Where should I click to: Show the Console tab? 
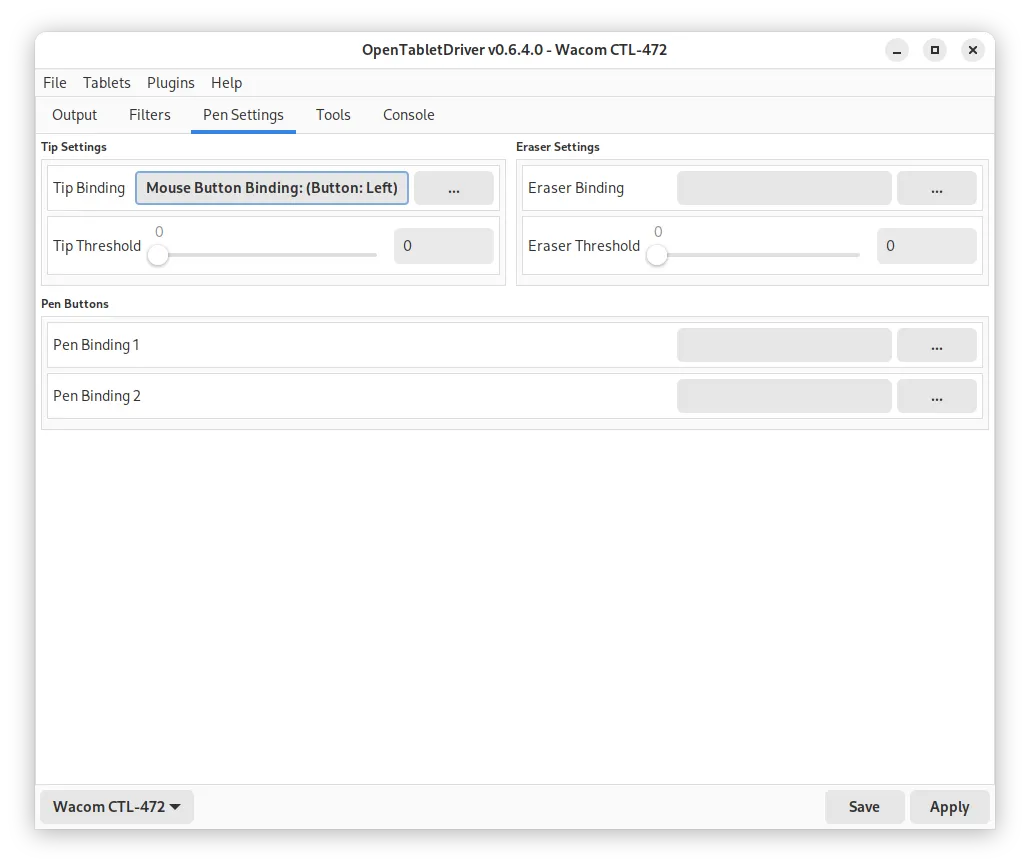[x=408, y=115]
